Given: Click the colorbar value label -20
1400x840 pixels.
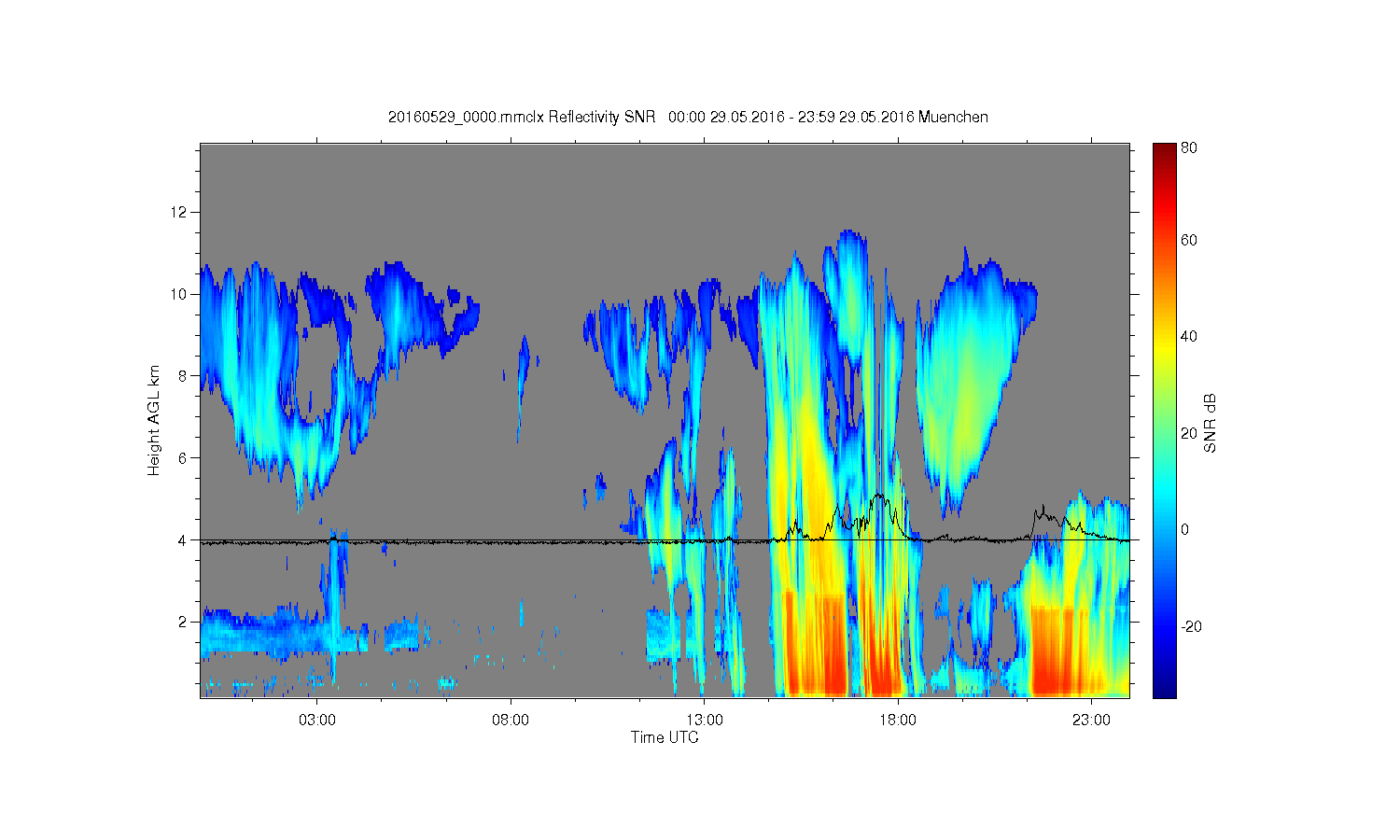Looking at the screenshot, I should (x=1191, y=626).
